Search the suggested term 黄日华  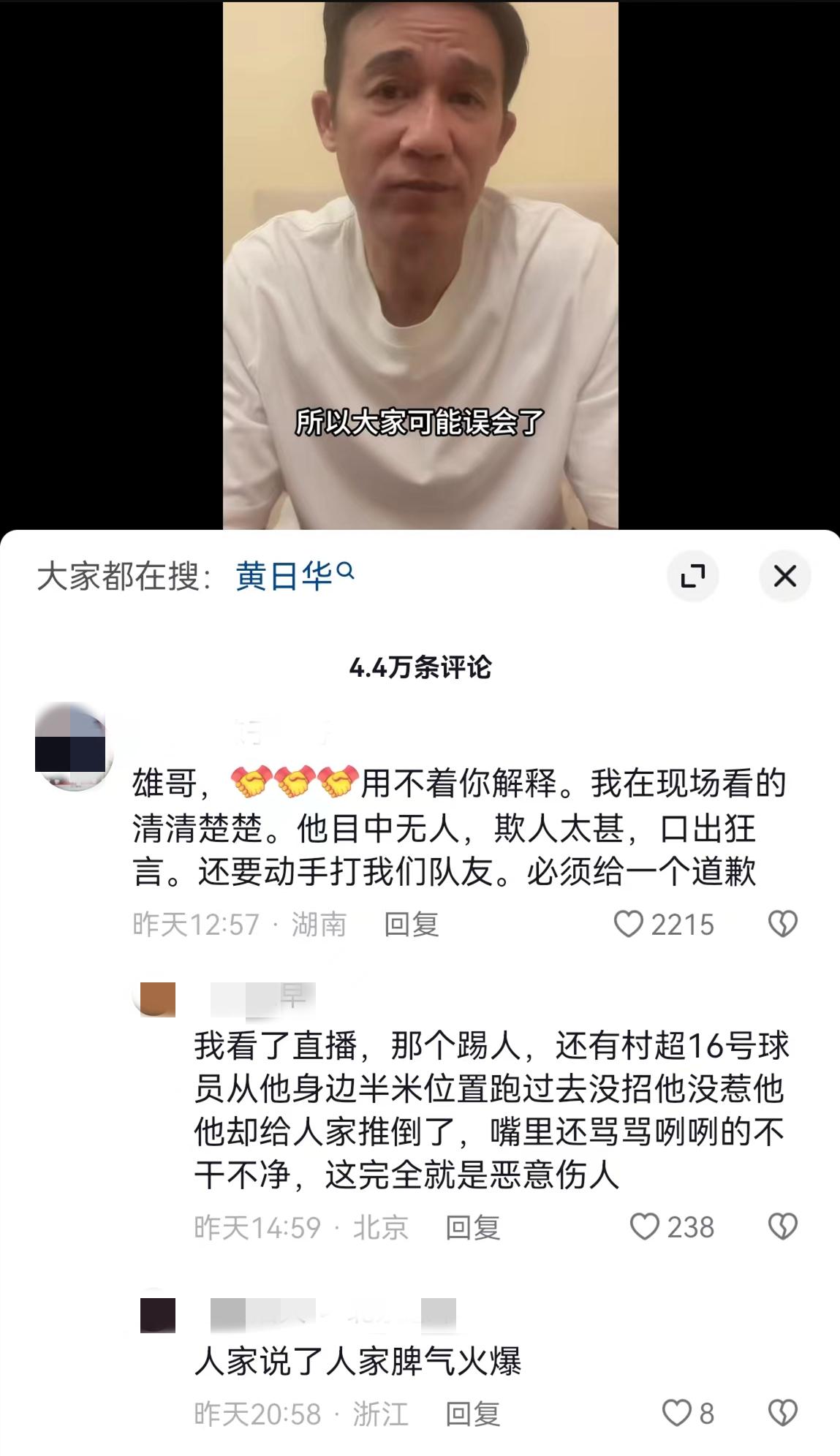click(x=285, y=576)
